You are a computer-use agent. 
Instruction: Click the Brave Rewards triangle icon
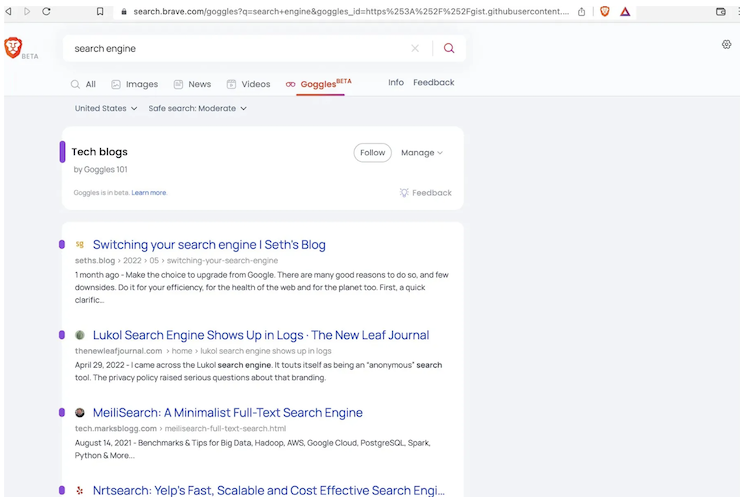625,11
